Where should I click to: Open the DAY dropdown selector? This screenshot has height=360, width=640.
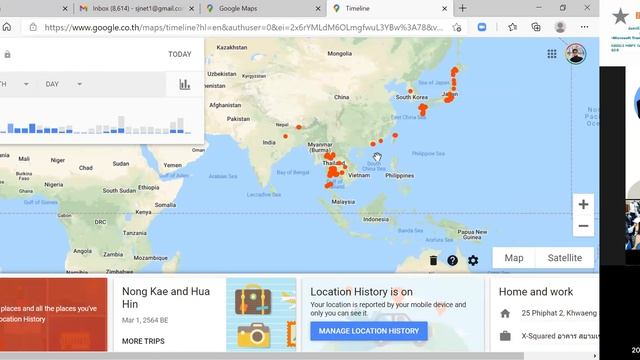(63, 84)
